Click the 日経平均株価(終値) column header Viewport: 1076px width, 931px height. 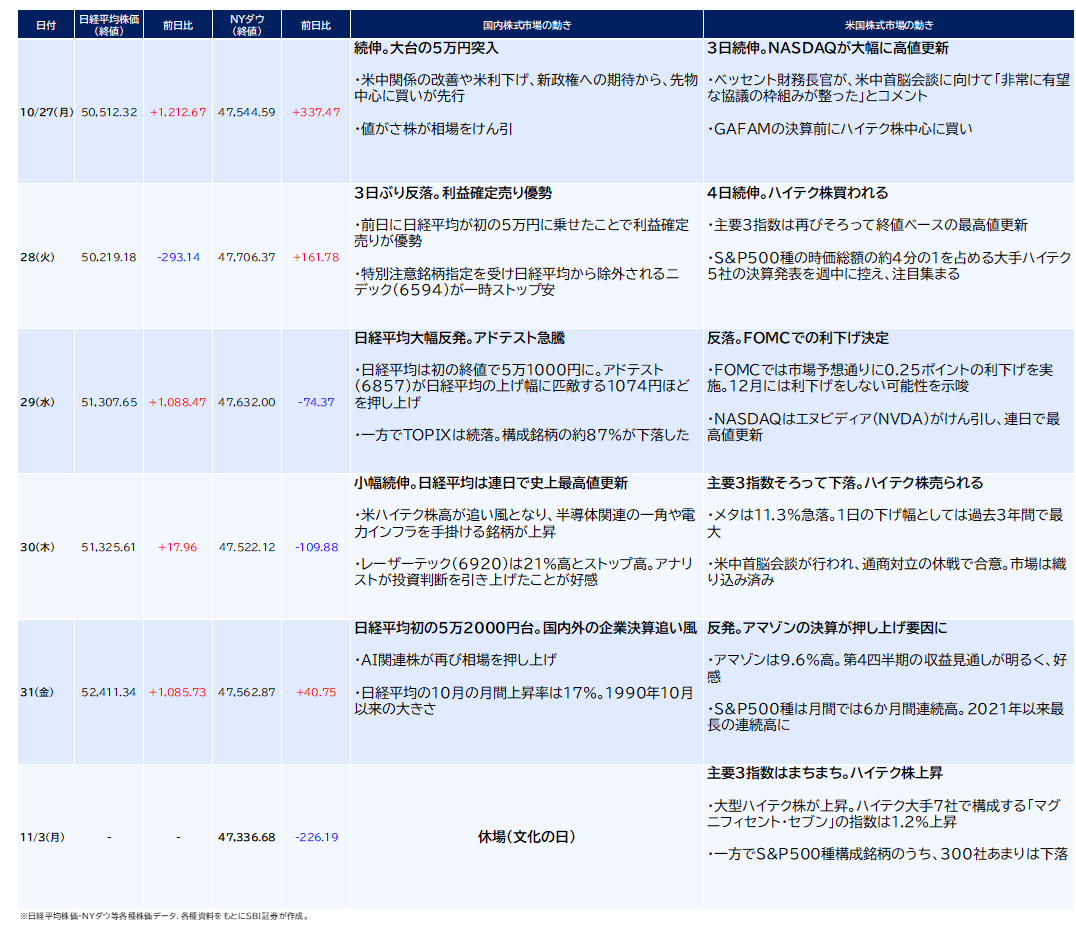point(109,25)
